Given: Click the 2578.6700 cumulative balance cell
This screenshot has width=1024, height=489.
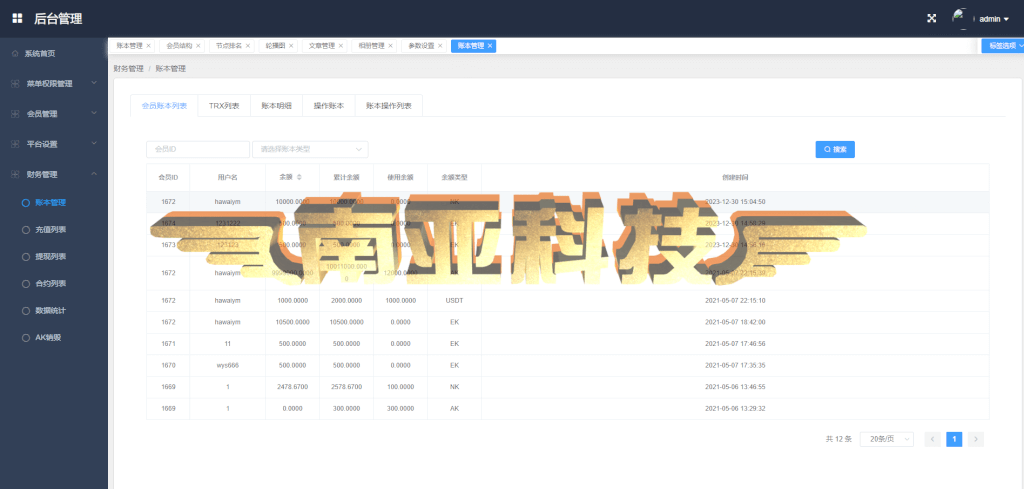Looking at the screenshot, I should pos(346,387).
